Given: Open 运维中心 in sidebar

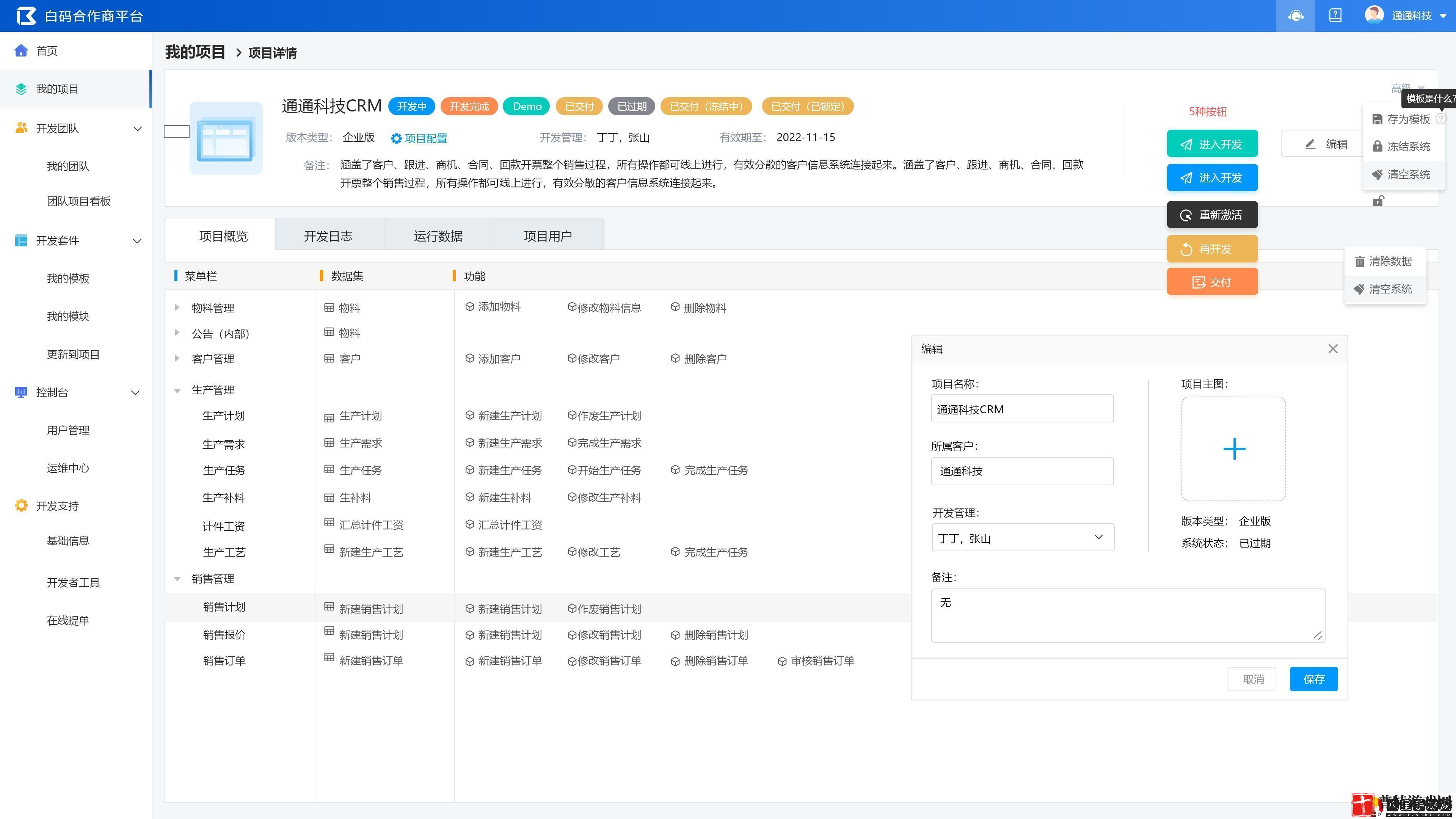Looking at the screenshot, I should (68, 468).
